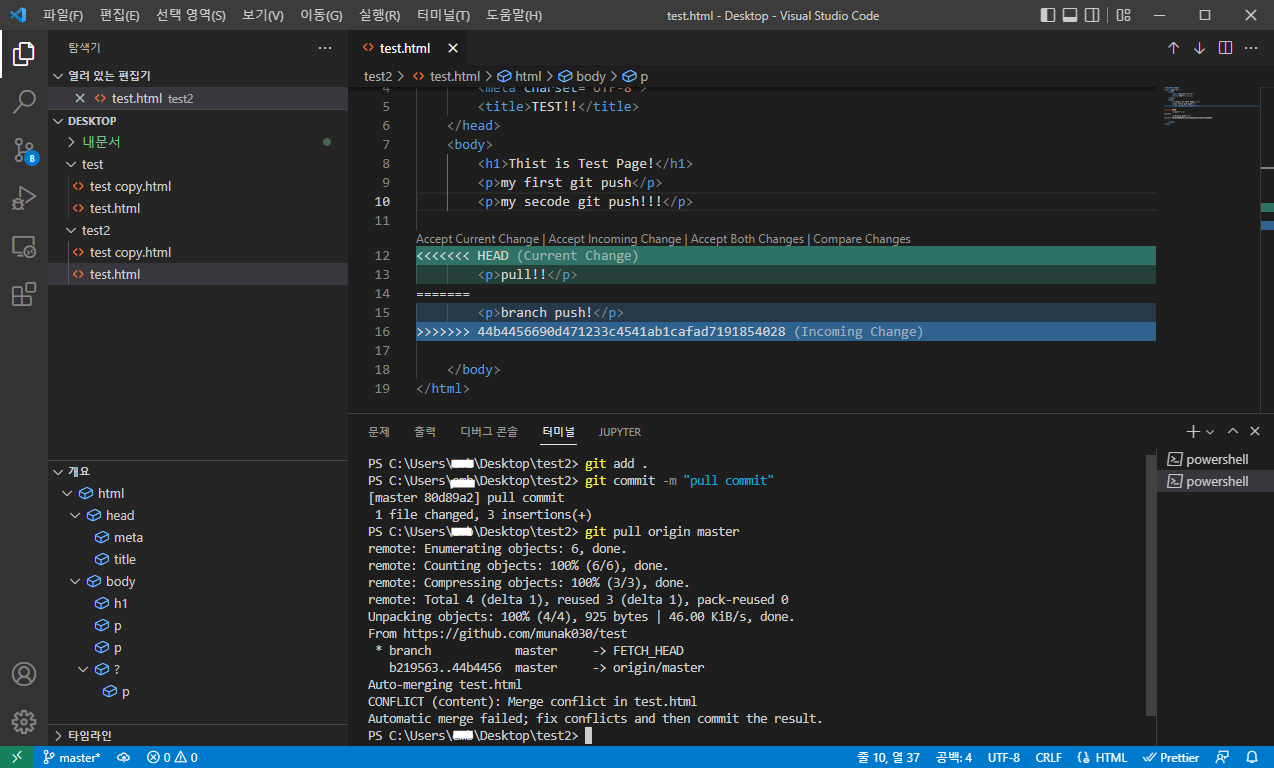Open the 파일(F) menu
The width and height of the screenshot is (1274, 768).
point(63,15)
